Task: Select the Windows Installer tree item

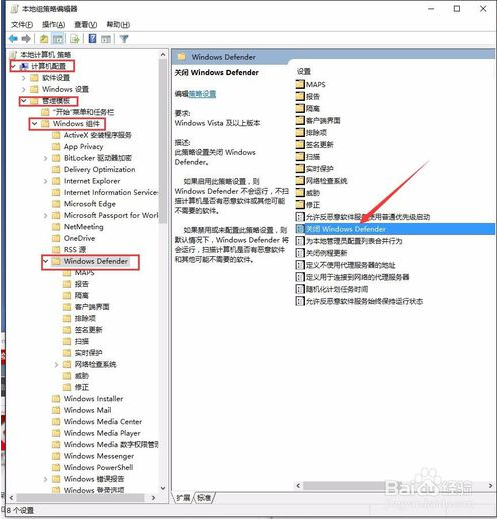Action: coord(93,399)
